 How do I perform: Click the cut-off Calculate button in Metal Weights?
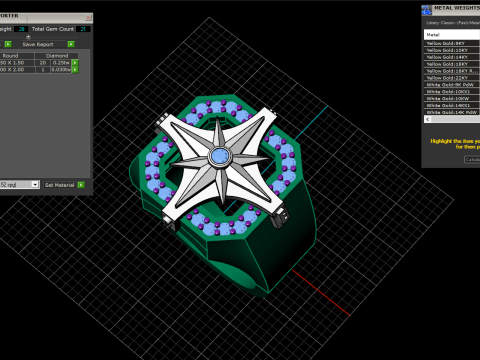coord(472,160)
